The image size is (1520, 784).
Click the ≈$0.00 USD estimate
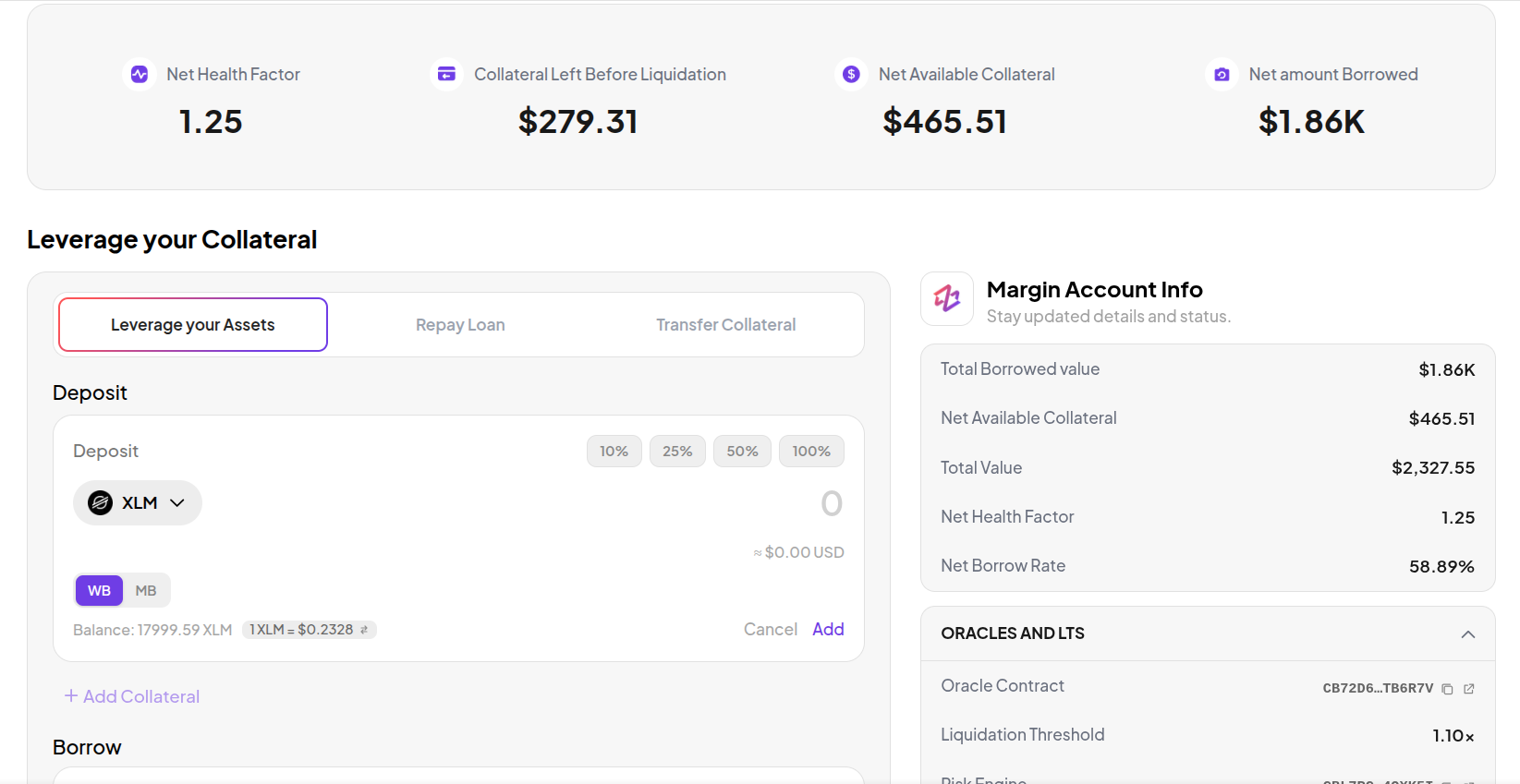click(x=798, y=552)
